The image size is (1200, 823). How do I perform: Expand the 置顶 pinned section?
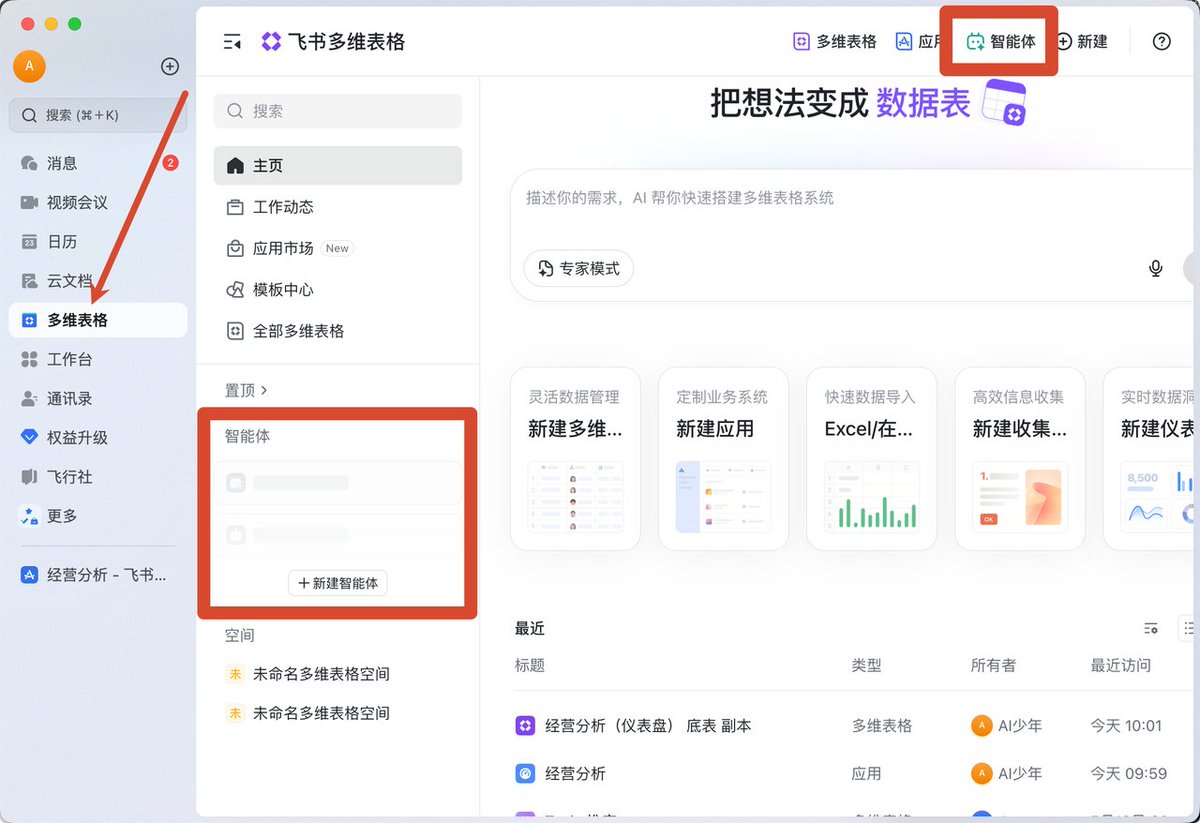246,390
